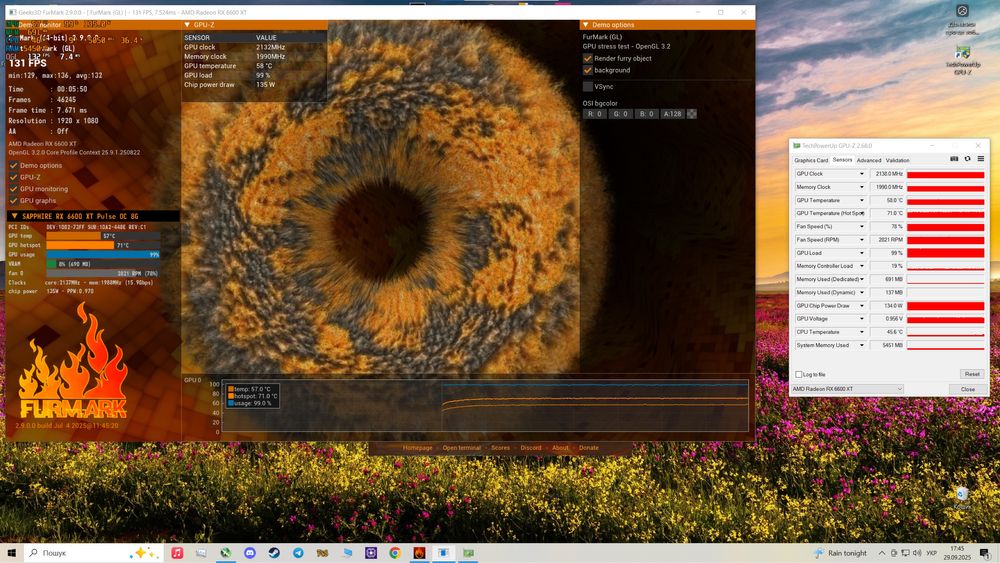This screenshot has width=1000, height=563.
Task: Switch input language via УКР indicator
Action: tap(931, 553)
